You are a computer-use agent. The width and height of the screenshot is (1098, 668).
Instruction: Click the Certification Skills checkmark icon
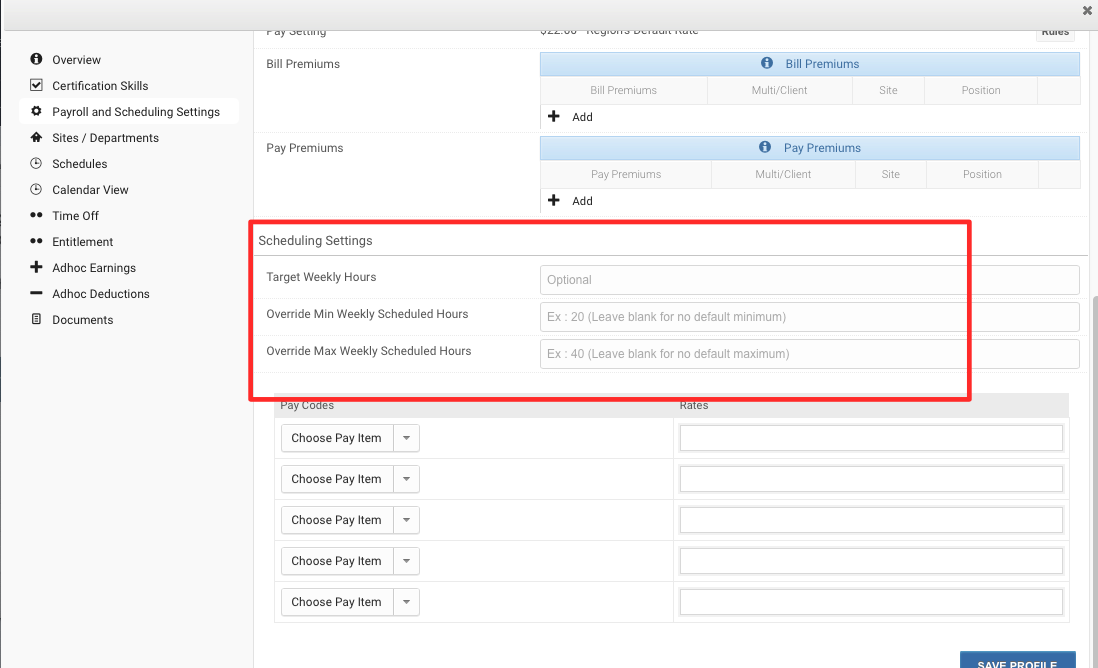(36, 85)
